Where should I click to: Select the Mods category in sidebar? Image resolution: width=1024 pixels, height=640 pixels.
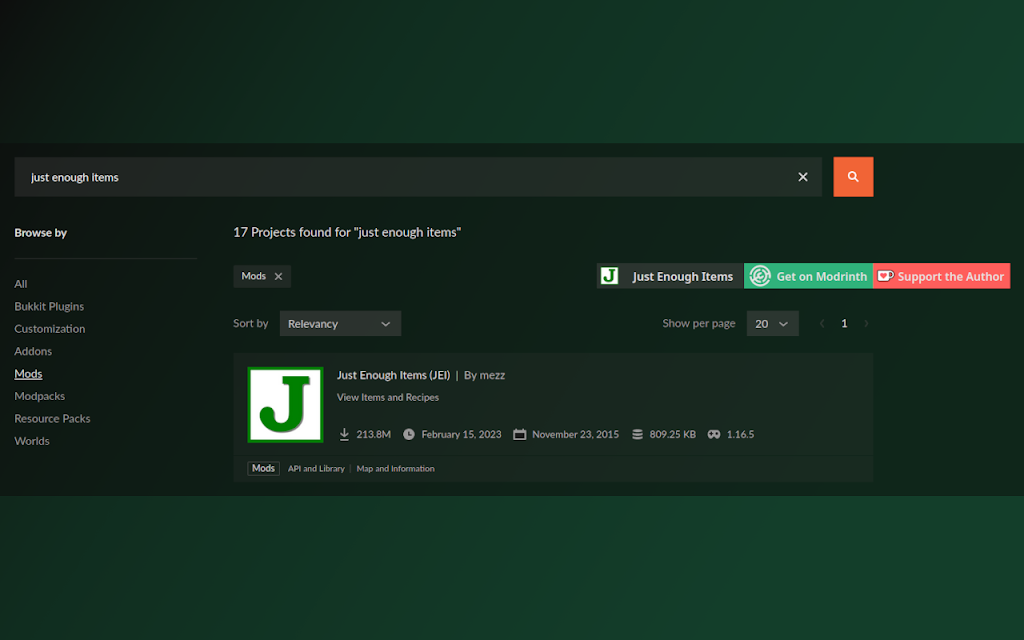[28, 374]
